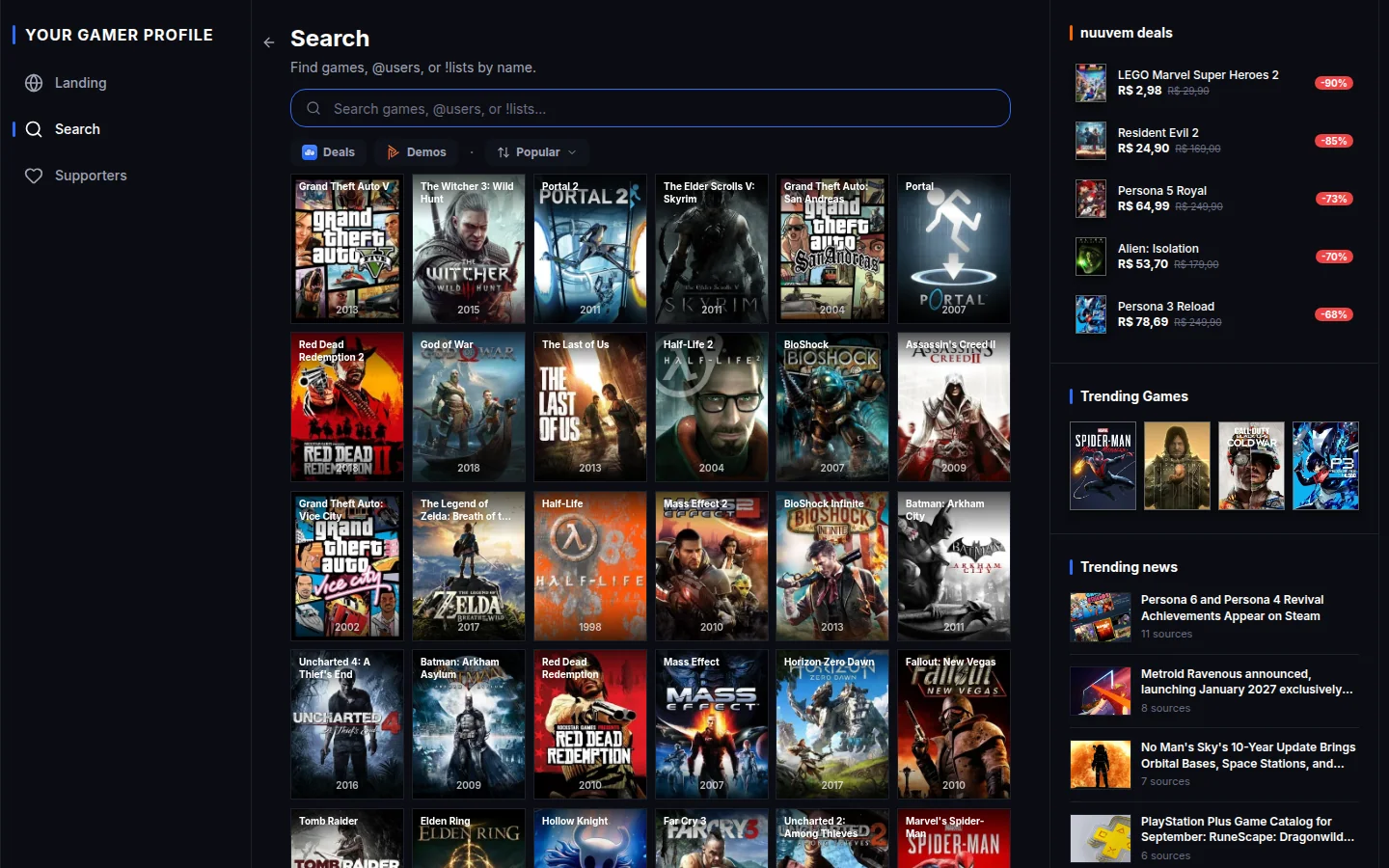Viewport: 1389px width, 868px height.
Task: Open The Last of Us cover
Action: [590, 407]
